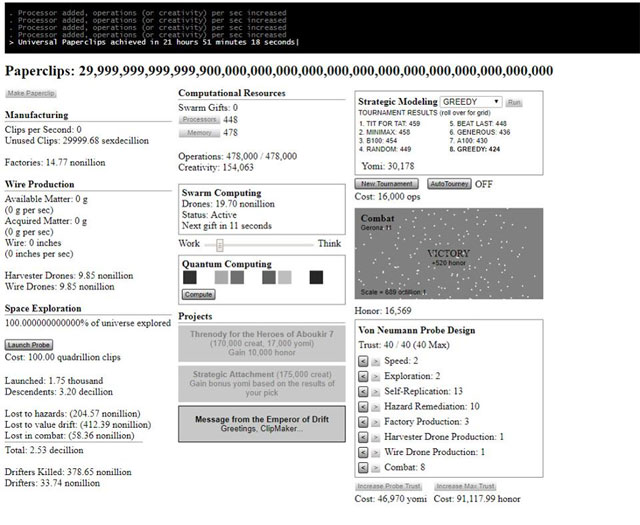This screenshot has height=525, width=640.
Task: Click Increase Probe Trust button
Action: (x=389, y=486)
